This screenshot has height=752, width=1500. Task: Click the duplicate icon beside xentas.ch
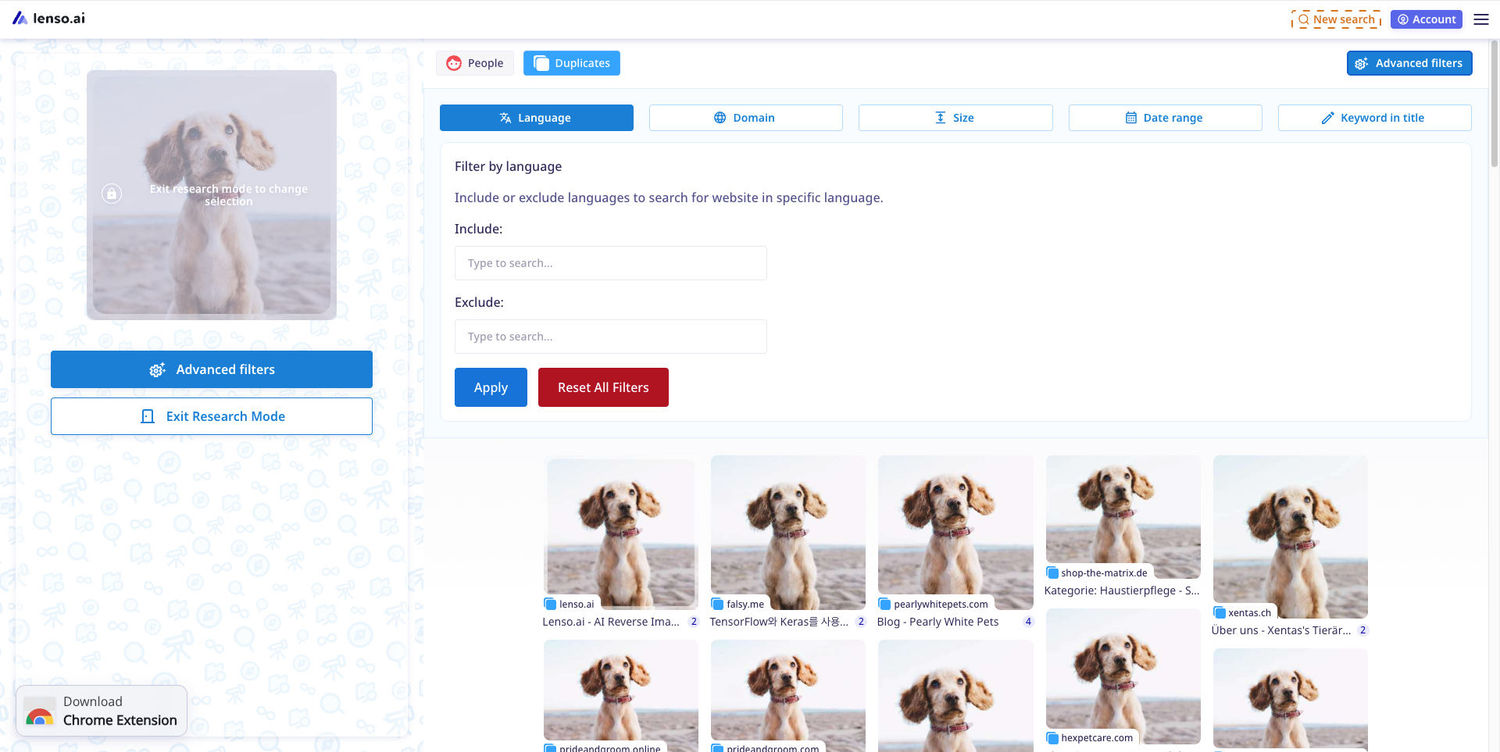coord(1220,613)
